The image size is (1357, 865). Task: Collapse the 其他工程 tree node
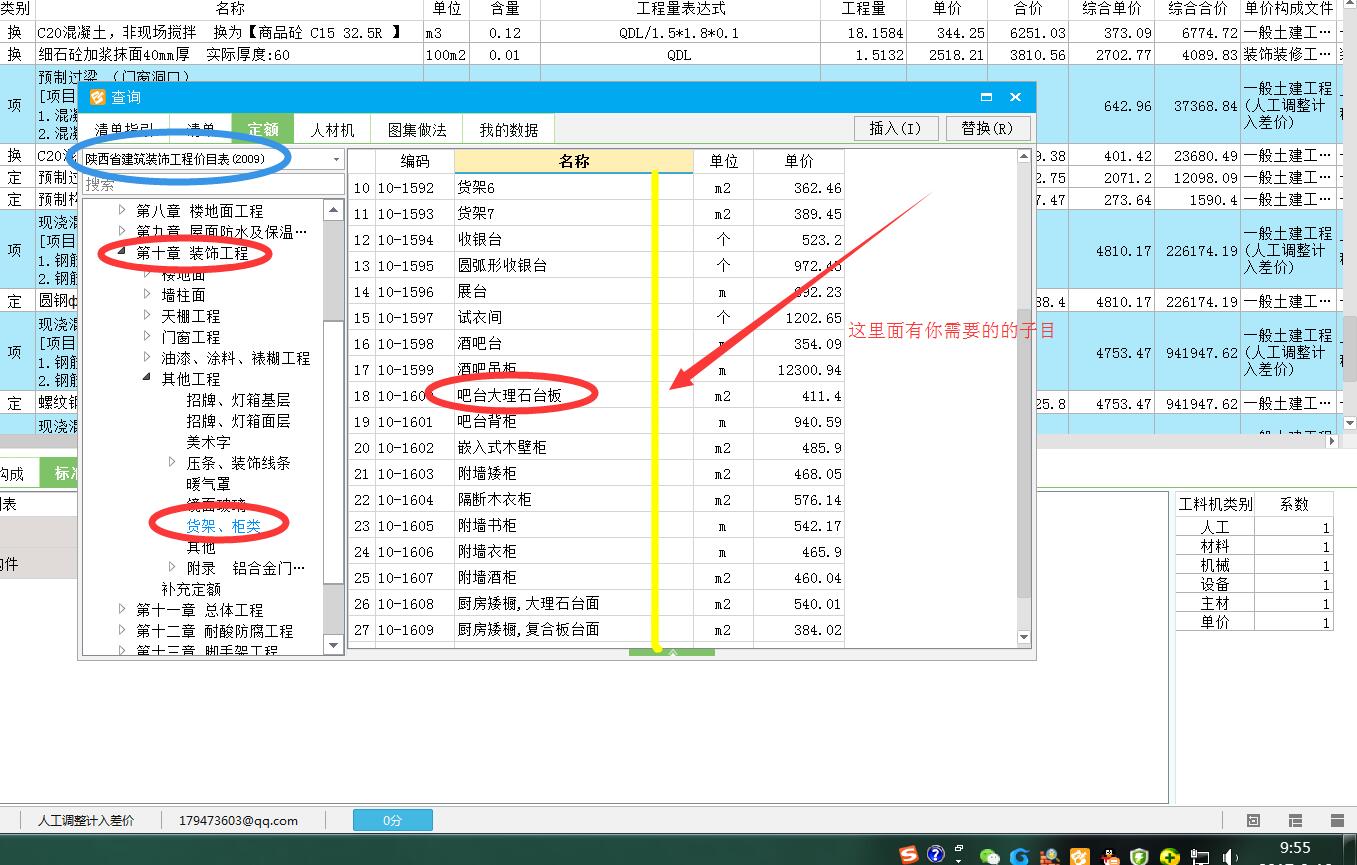148,379
